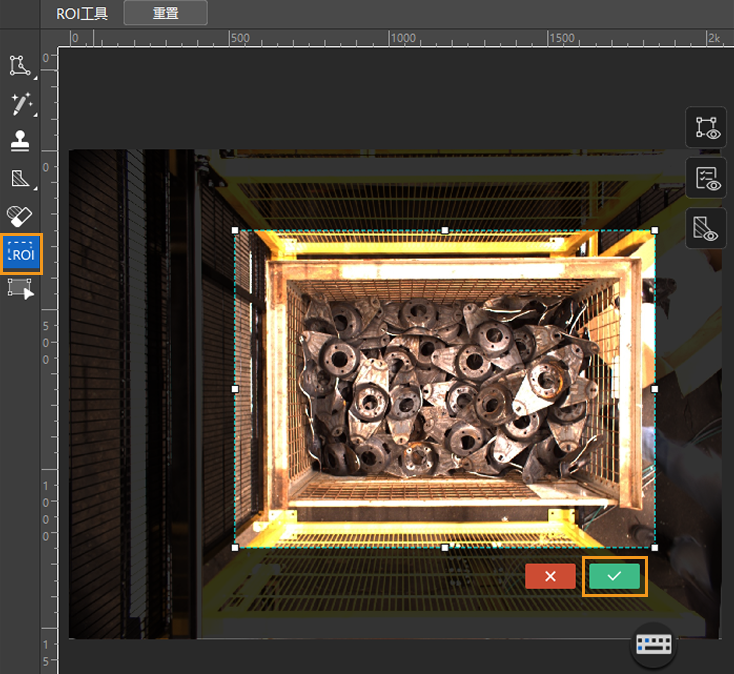This screenshot has width=734, height=674.
Task: Expand mask tool submenu corner arrow
Action: [34, 190]
